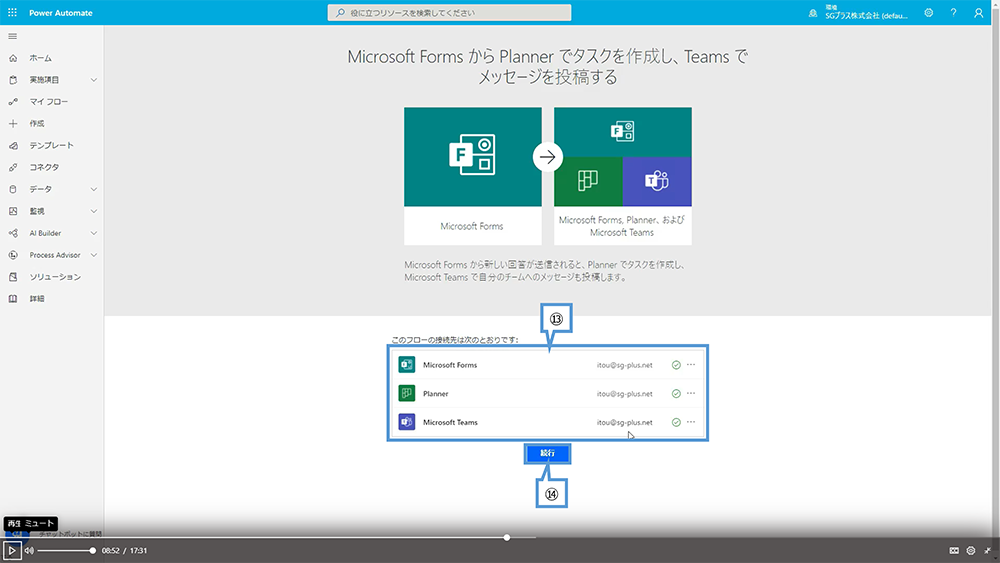
Task: Click the Microsoft Forms connection icon
Action: [407, 365]
